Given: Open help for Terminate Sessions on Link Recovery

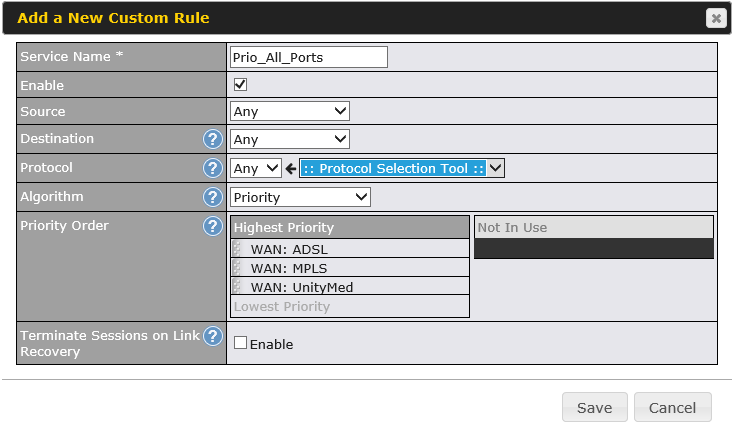Looking at the screenshot, I should pyautogui.click(x=213, y=336).
